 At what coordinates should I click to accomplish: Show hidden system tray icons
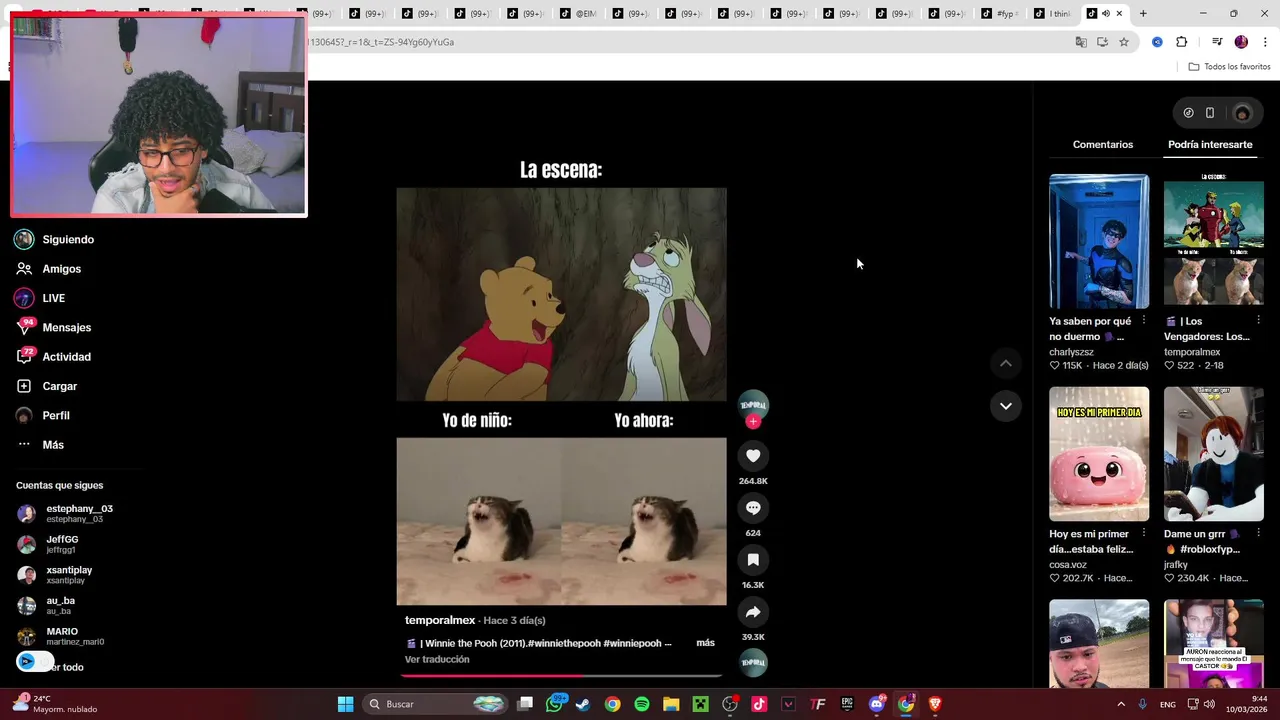pos(1120,704)
